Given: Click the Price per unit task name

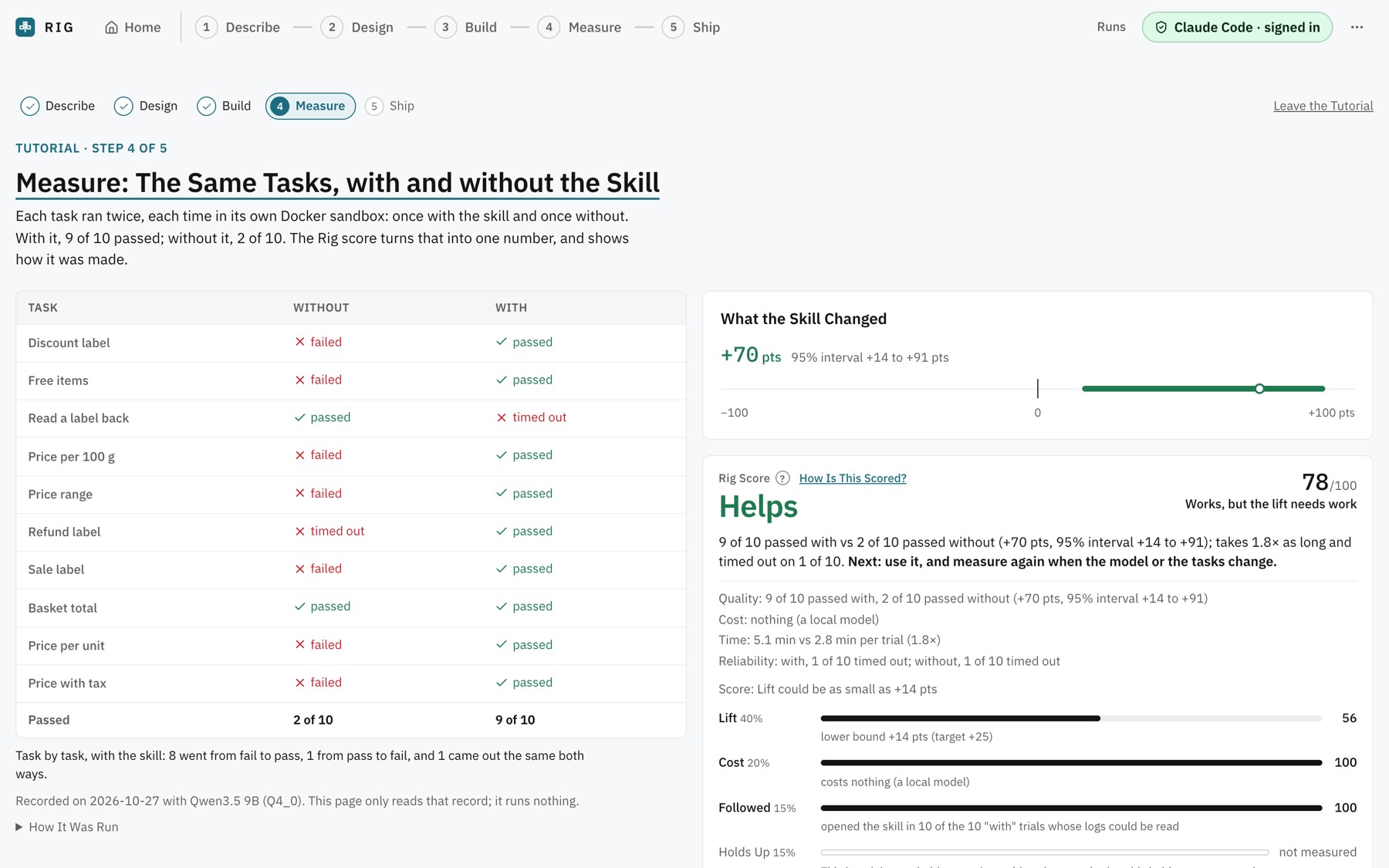Looking at the screenshot, I should 66,646.
